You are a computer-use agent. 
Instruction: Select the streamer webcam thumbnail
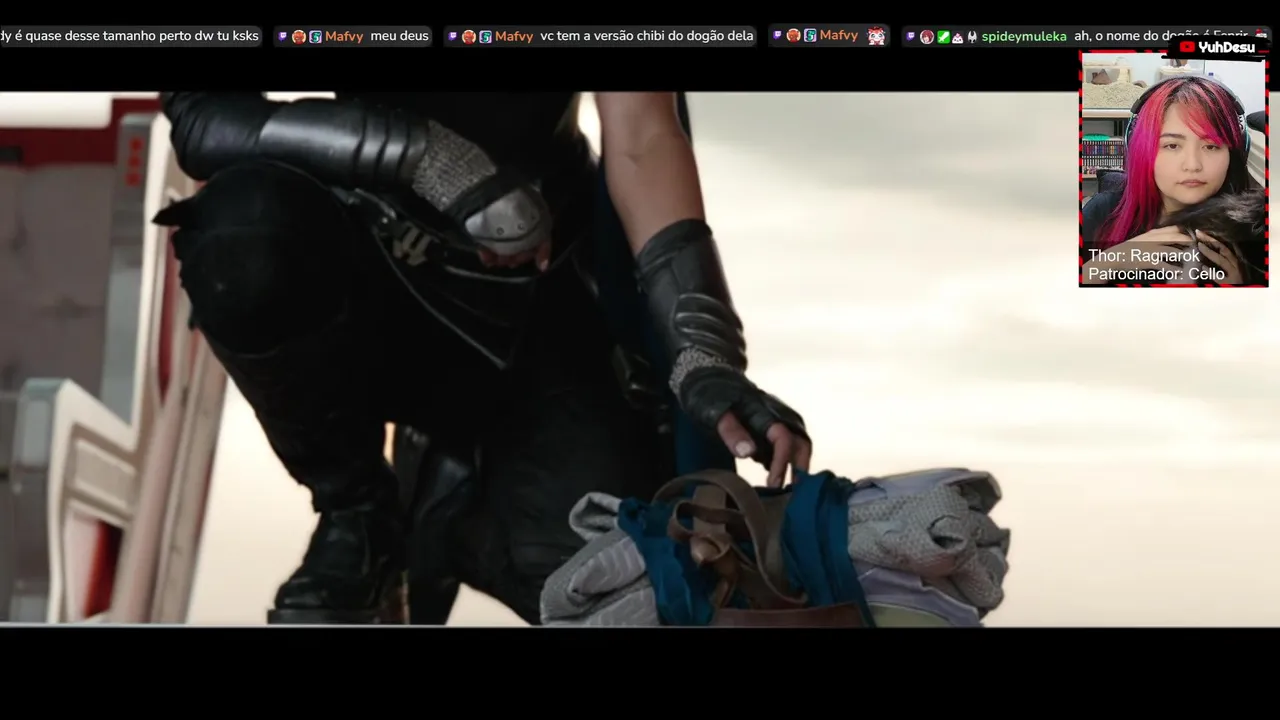click(x=1173, y=169)
